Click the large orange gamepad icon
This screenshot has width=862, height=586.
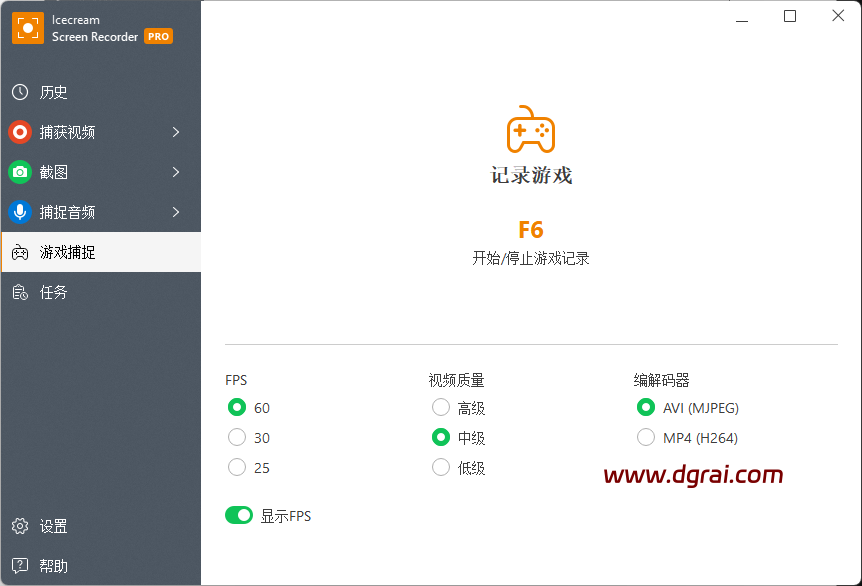click(x=531, y=129)
